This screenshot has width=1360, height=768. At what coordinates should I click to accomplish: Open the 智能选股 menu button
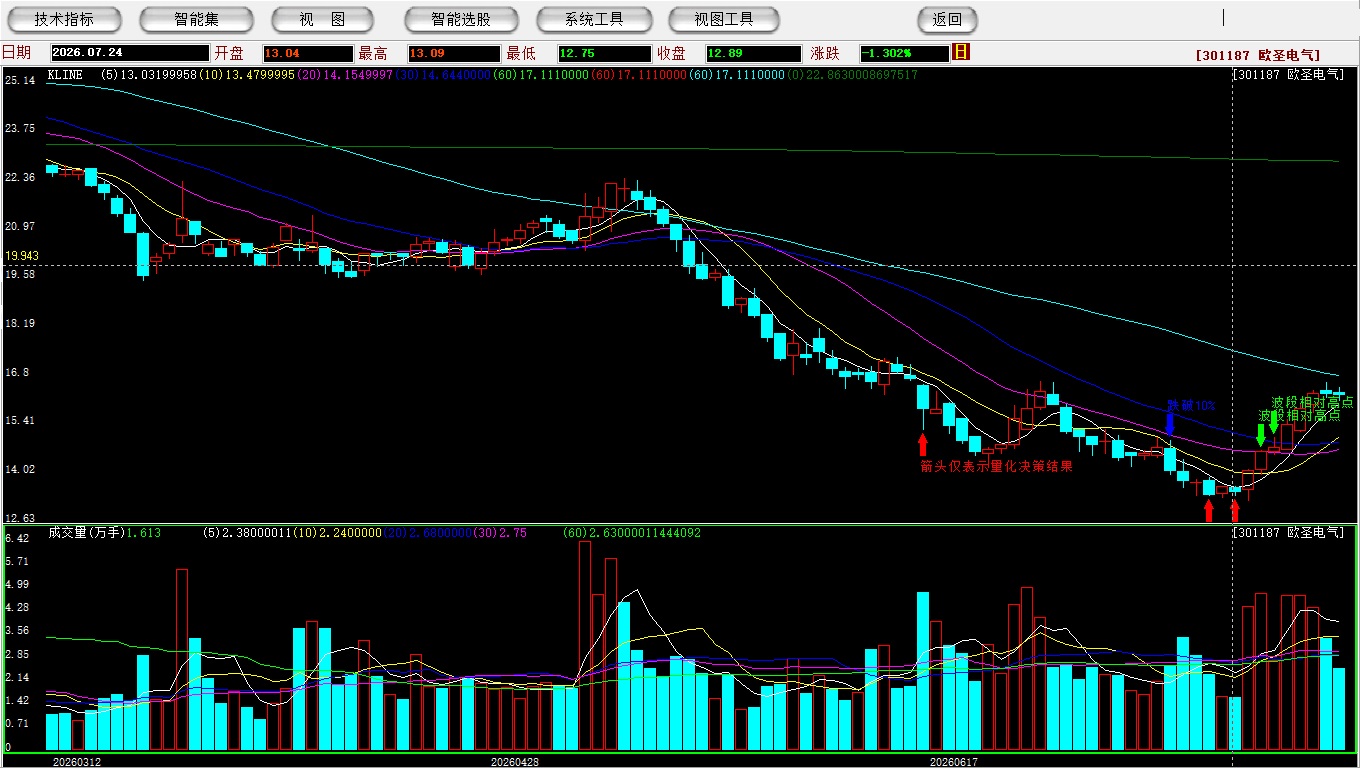click(x=461, y=19)
